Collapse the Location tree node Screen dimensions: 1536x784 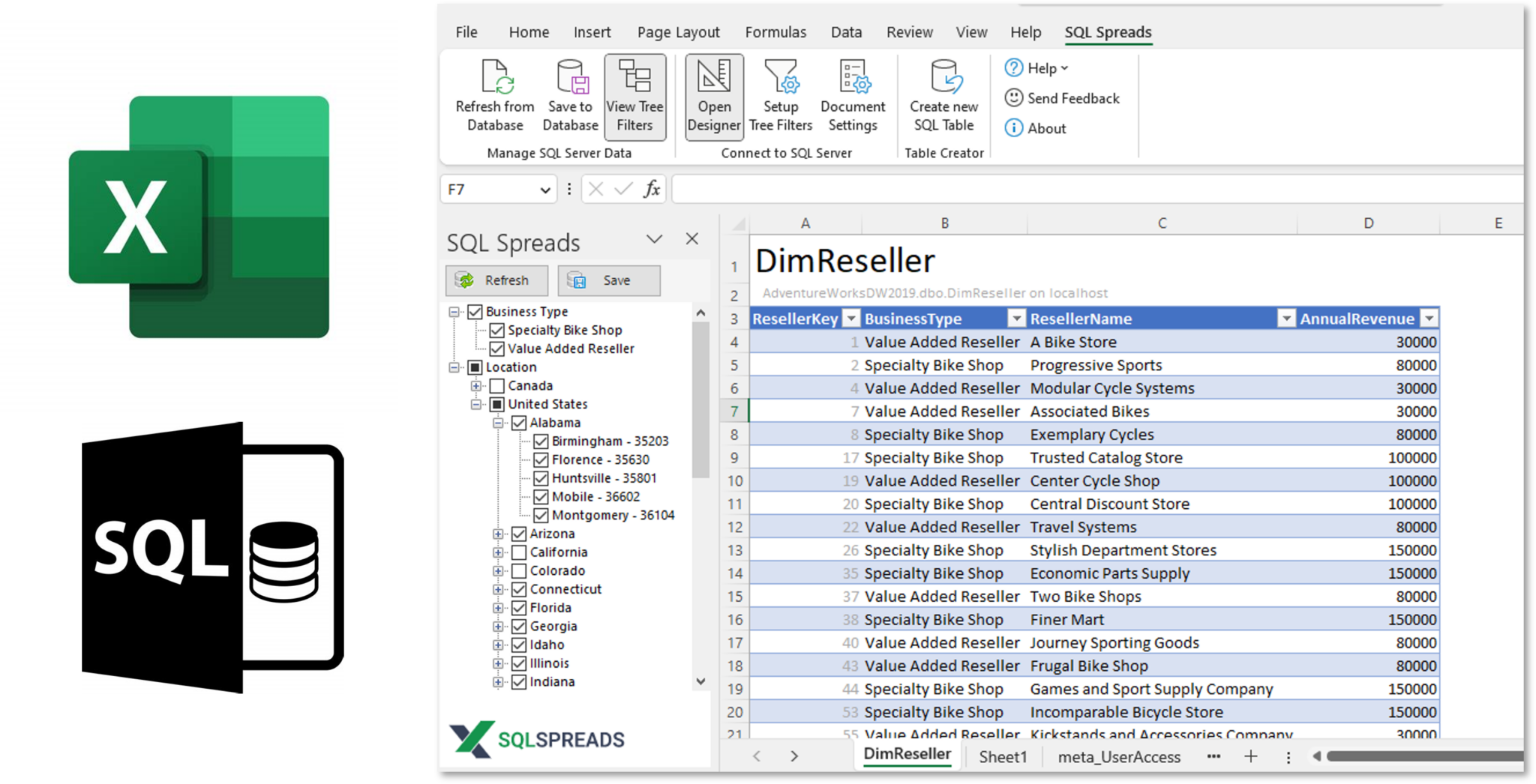pos(454,367)
